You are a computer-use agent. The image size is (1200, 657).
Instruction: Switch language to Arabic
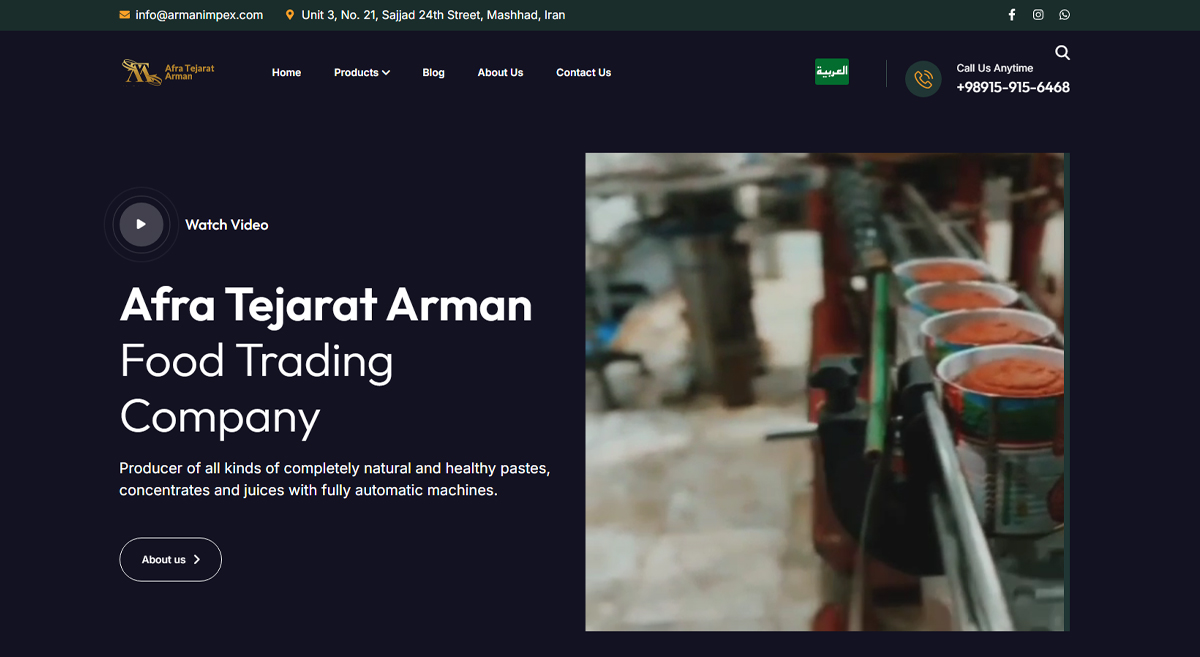click(832, 72)
